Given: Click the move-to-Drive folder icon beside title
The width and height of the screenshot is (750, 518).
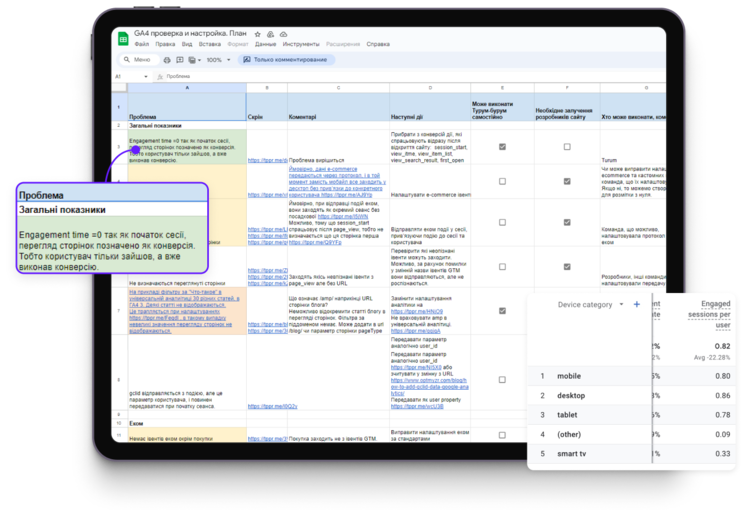Looking at the screenshot, I should [270, 34].
